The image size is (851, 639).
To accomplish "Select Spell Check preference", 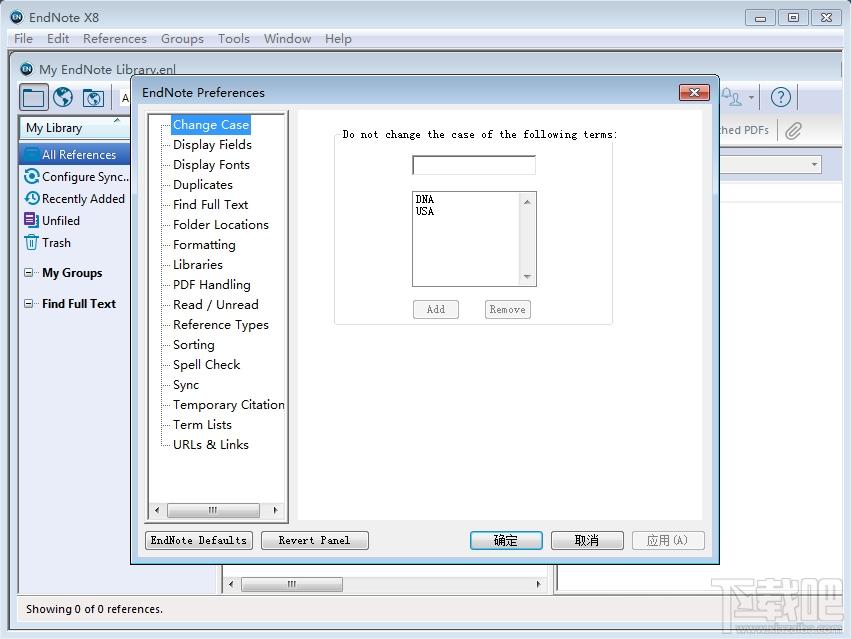I will click(206, 365).
